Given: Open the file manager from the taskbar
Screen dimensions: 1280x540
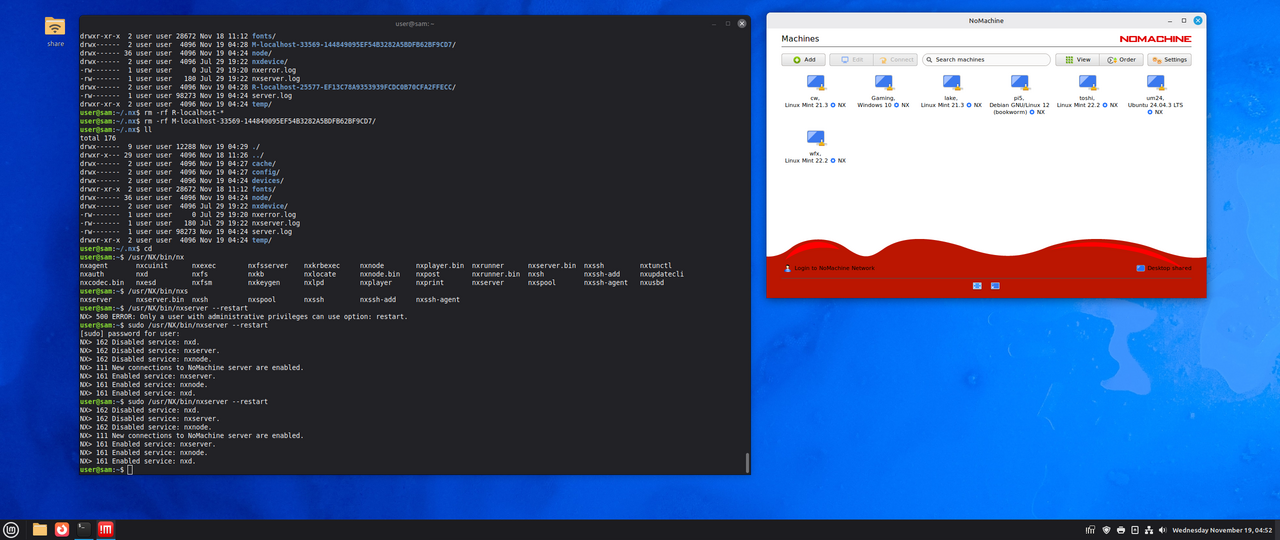Looking at the screenshot, I should (40, 529).
